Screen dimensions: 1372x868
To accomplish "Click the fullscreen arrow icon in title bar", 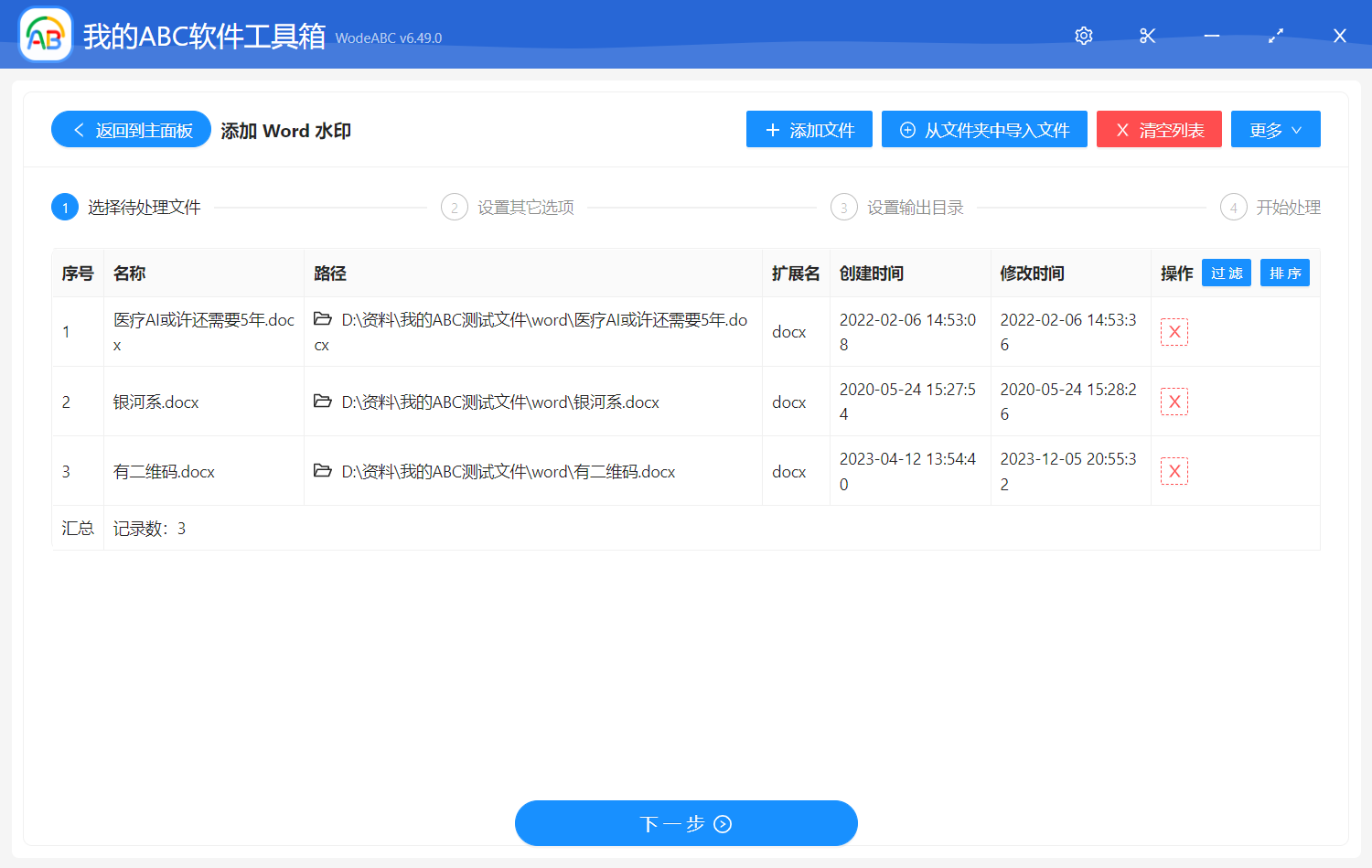I will (1275, 35).
